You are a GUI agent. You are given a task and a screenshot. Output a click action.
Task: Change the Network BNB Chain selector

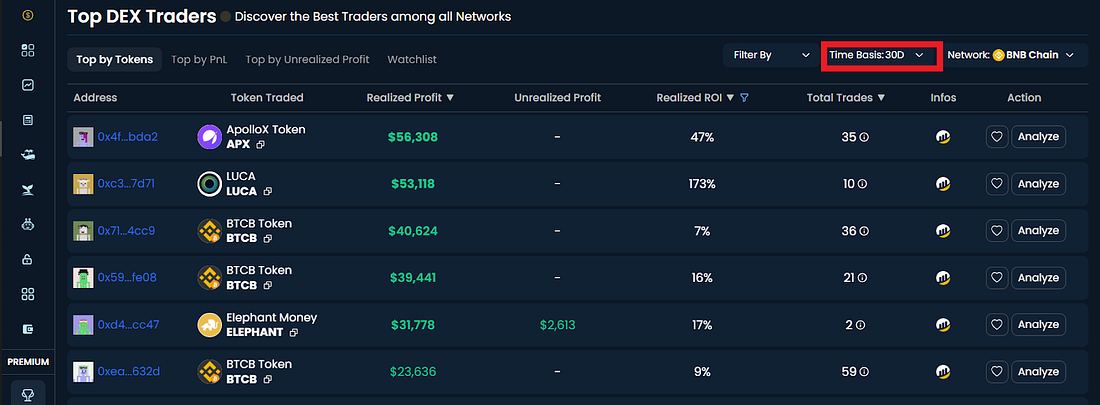tap(1010, 55)
